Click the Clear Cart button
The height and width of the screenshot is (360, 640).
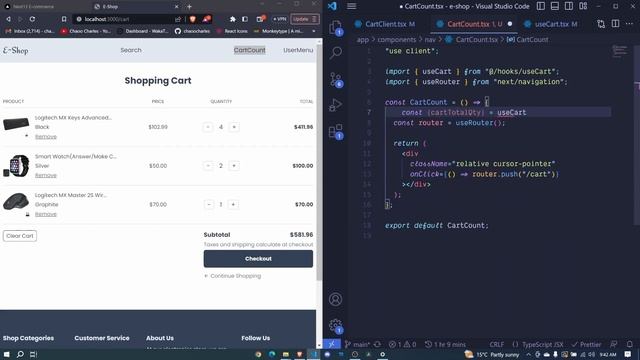click(20, 236)
